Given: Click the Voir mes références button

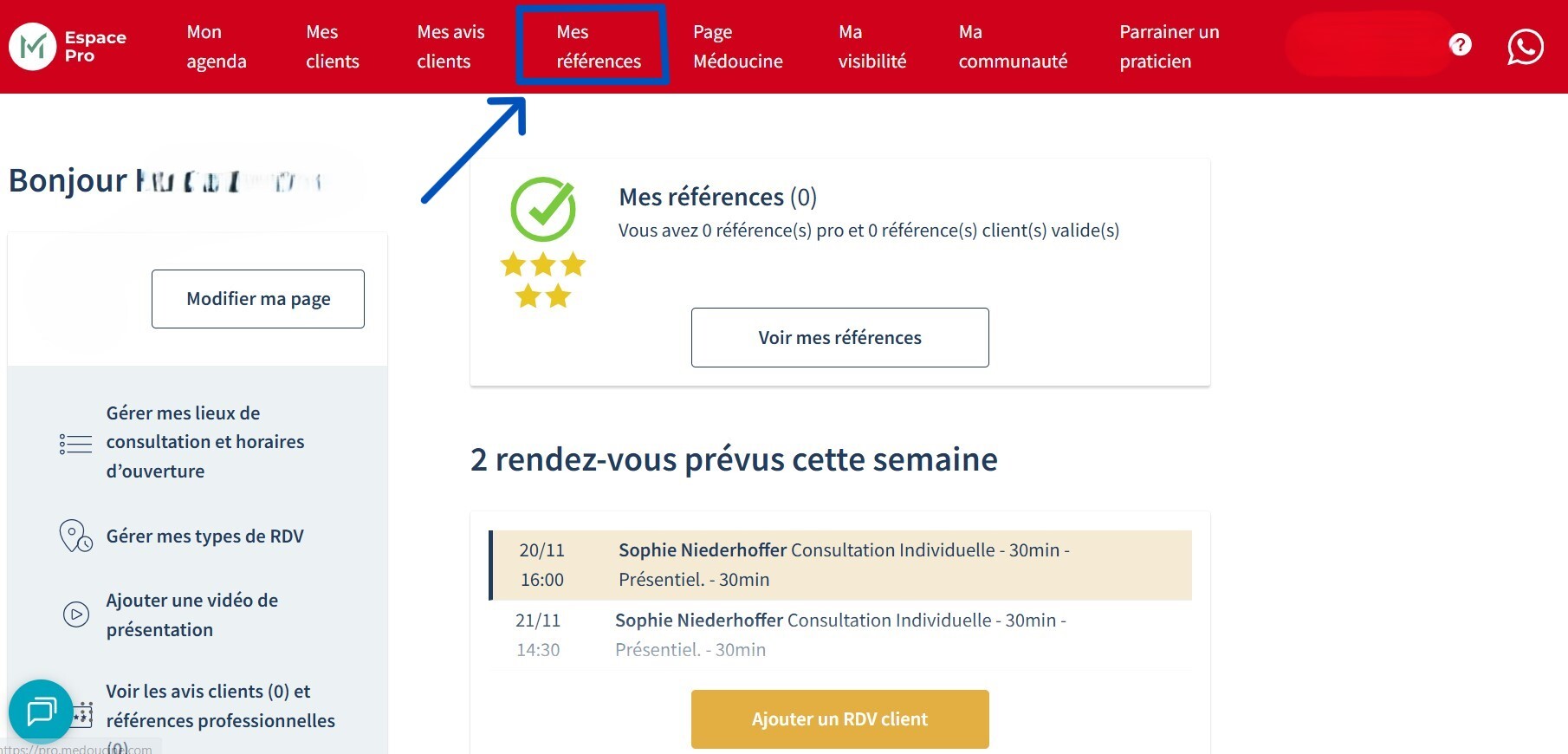Looking at the screenshot, I should click(x=839, y=337).
